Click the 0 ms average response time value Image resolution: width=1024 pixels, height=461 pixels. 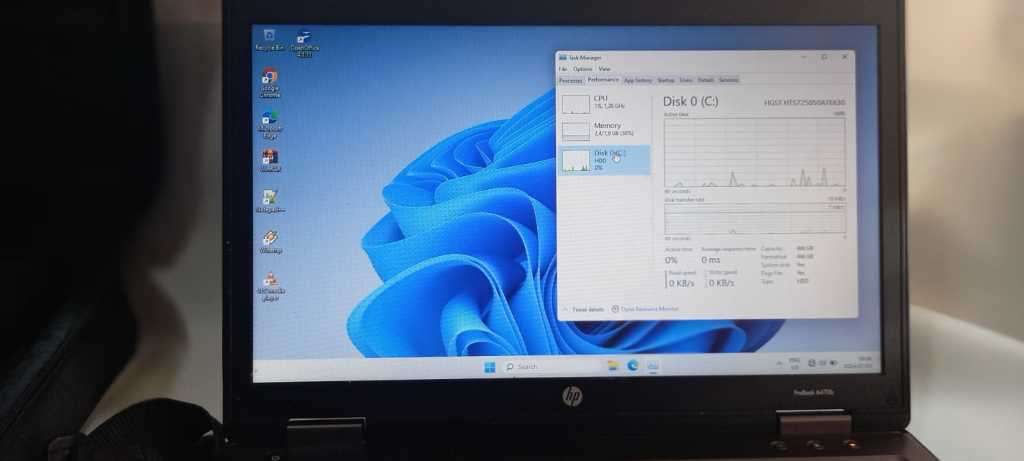[x=711, y=260]
